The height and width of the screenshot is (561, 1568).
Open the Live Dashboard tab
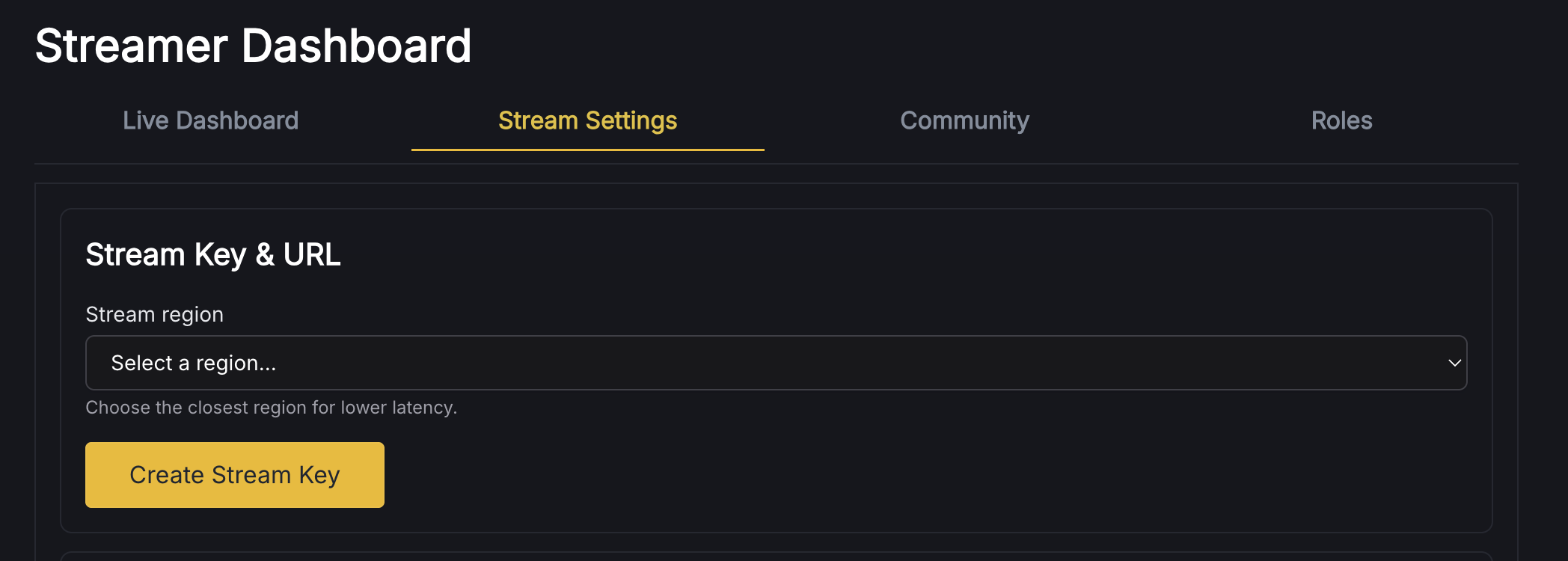[210, 120]
